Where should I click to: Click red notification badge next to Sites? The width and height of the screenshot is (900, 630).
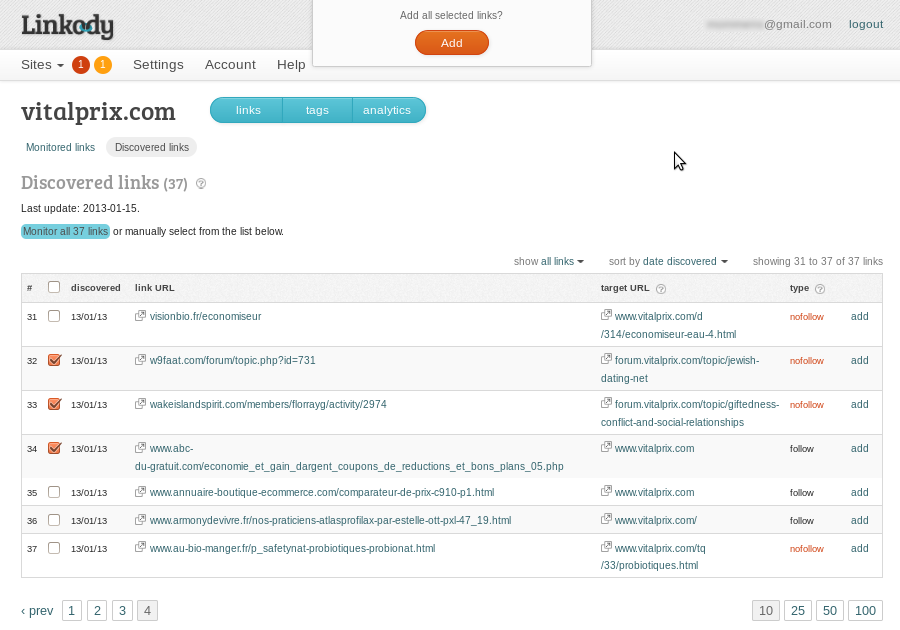[x=81, y=65]
